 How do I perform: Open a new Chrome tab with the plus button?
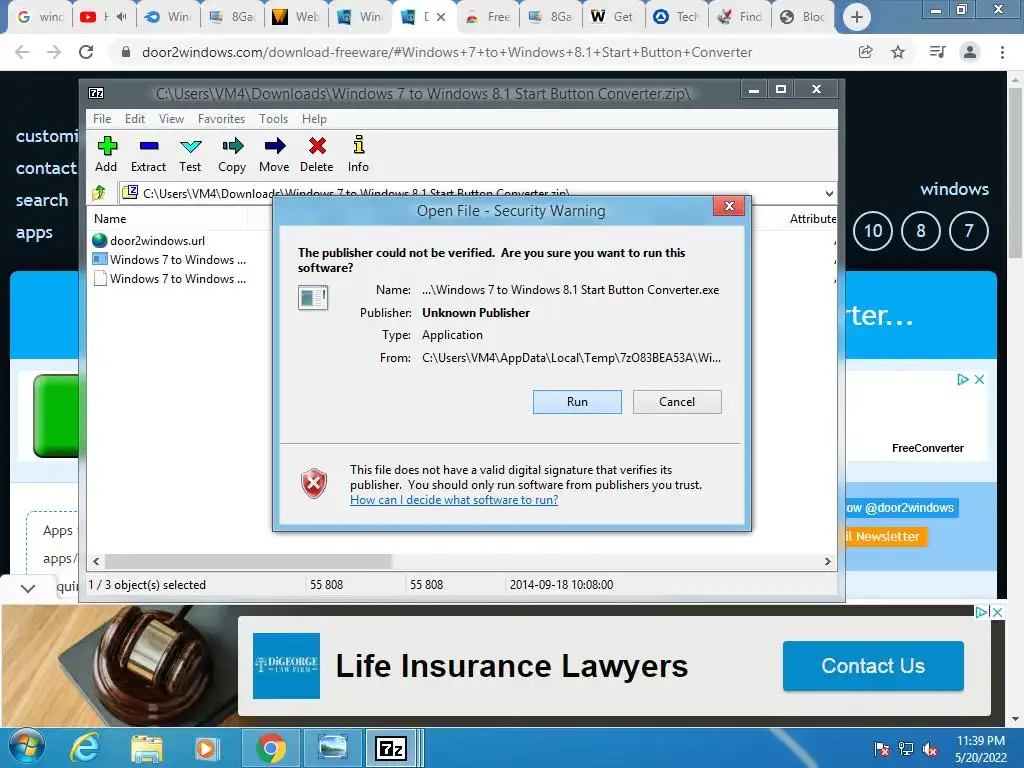(x=857, y=17)
